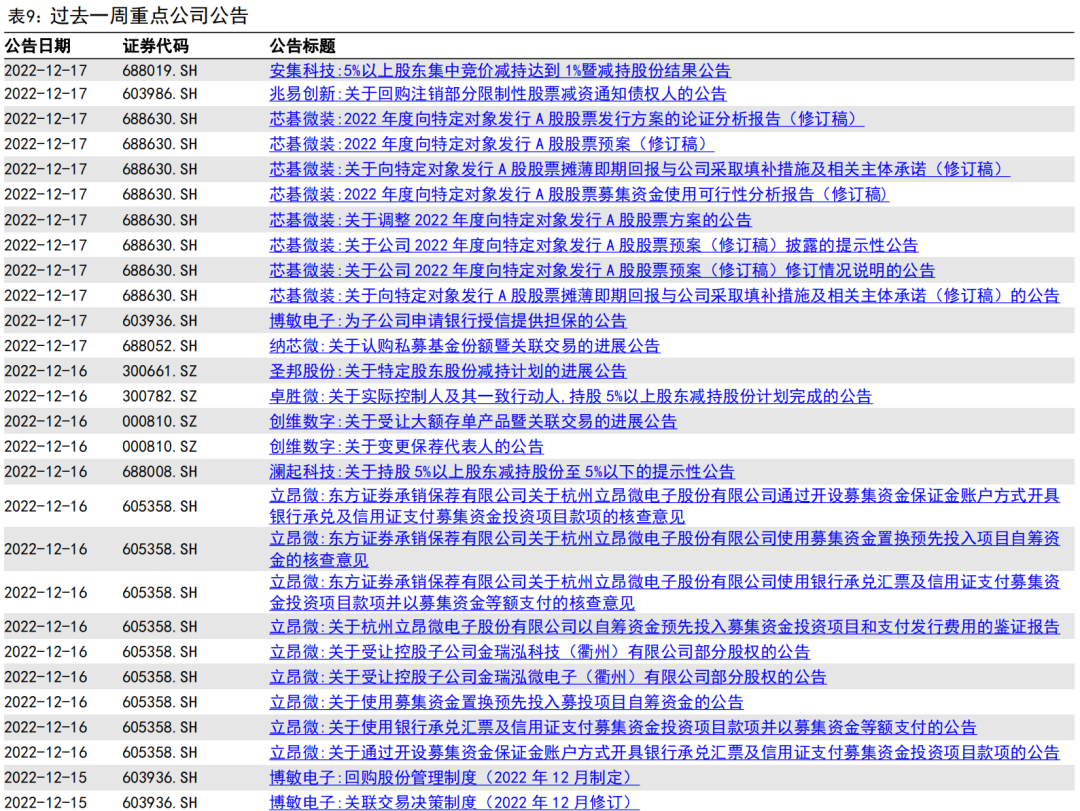Open 博敏电子 回购股份管理制度 link
The height and width of the screenshot is (811, 1080).
tap(454, 778)
